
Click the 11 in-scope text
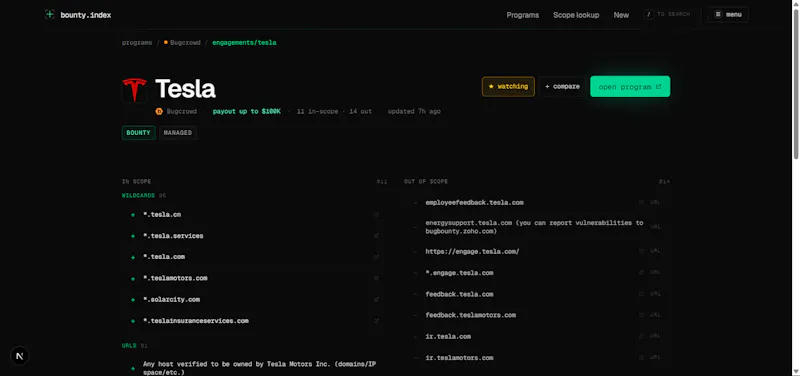[x=317, y=111]
